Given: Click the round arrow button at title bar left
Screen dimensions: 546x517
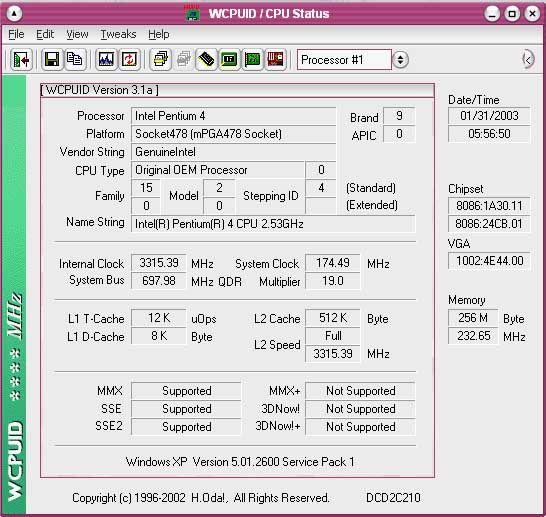Looking at the screenshot, I should pos(14,14).
